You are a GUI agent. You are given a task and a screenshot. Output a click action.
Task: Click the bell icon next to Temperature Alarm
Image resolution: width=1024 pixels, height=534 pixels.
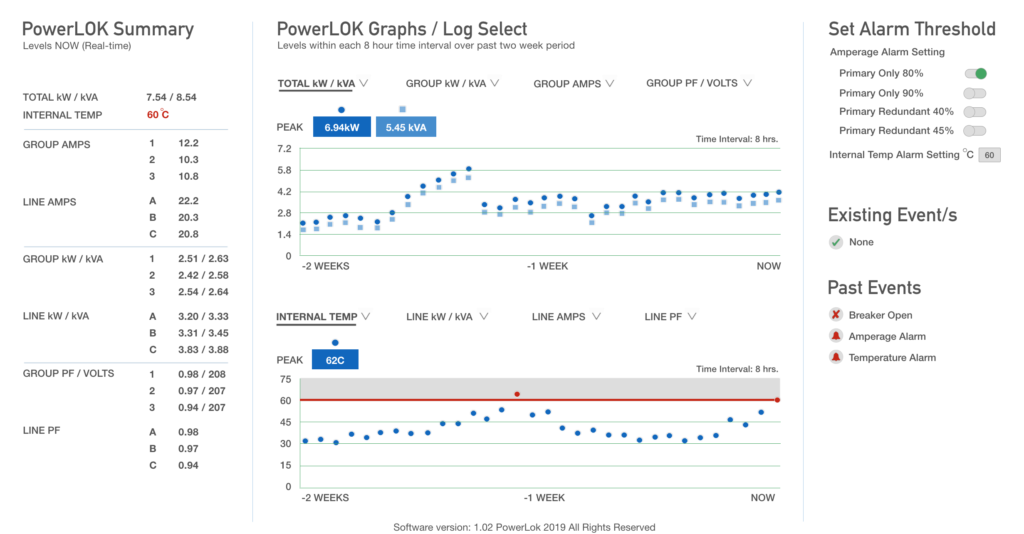coord(835,357)
